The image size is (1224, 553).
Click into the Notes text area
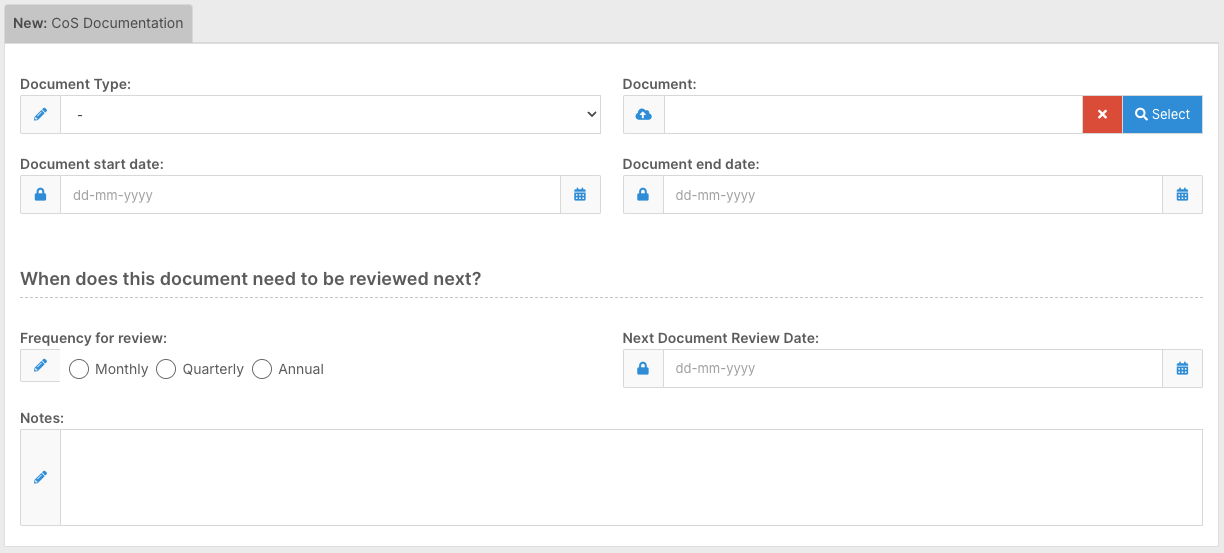point(631,478)
